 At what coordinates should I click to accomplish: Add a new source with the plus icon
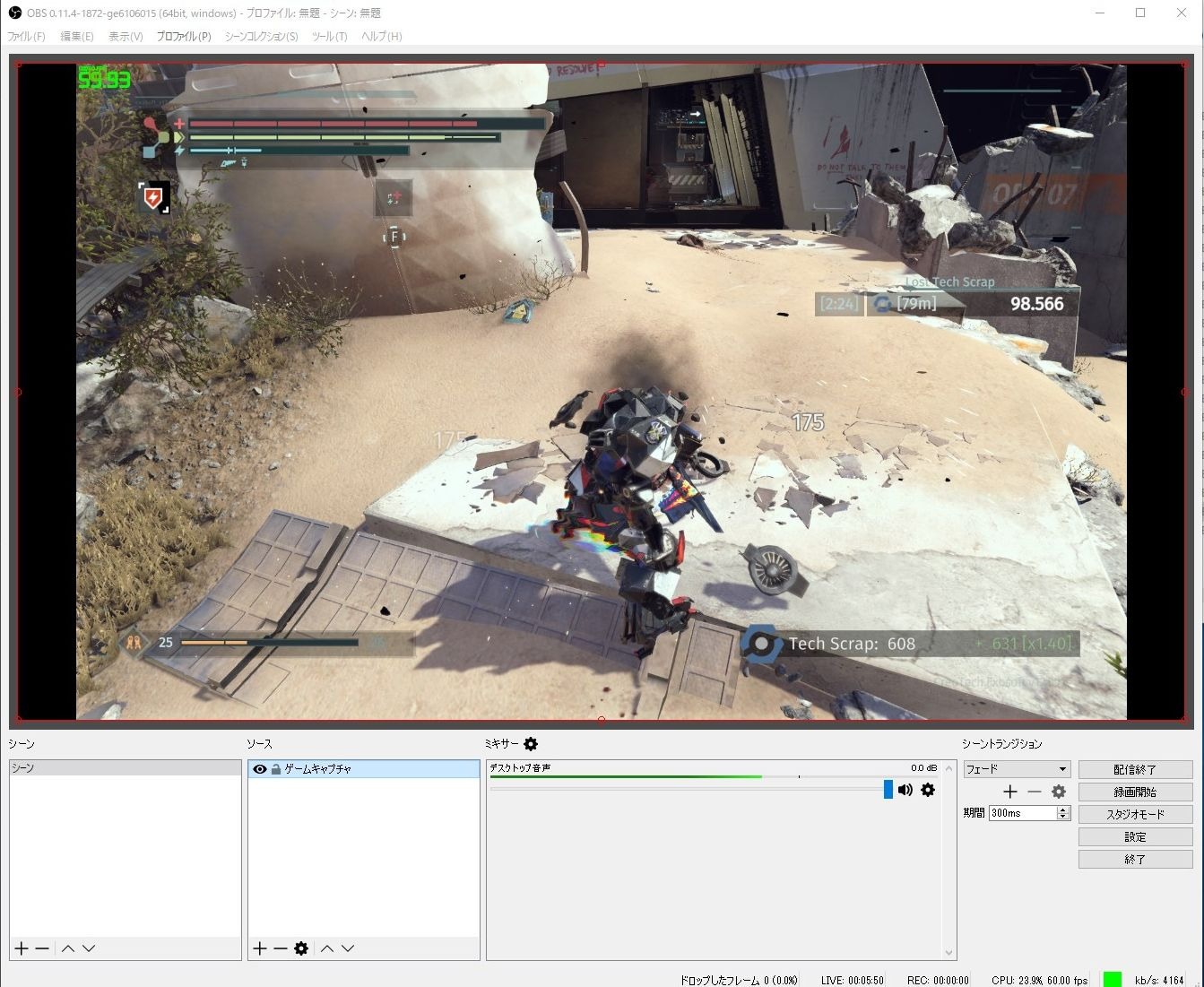[x=260, y=948]
